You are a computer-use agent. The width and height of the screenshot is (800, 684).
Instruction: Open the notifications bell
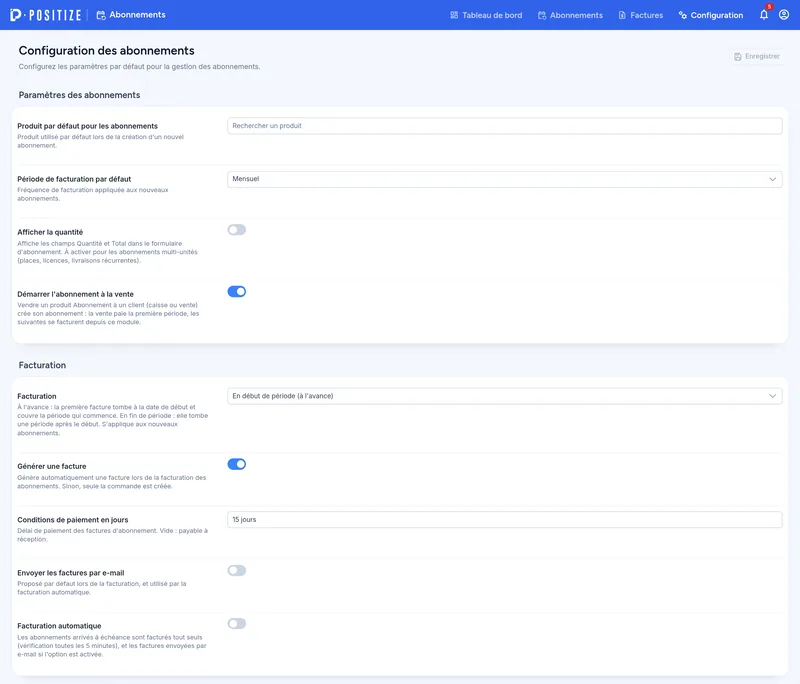pos(764,15)
